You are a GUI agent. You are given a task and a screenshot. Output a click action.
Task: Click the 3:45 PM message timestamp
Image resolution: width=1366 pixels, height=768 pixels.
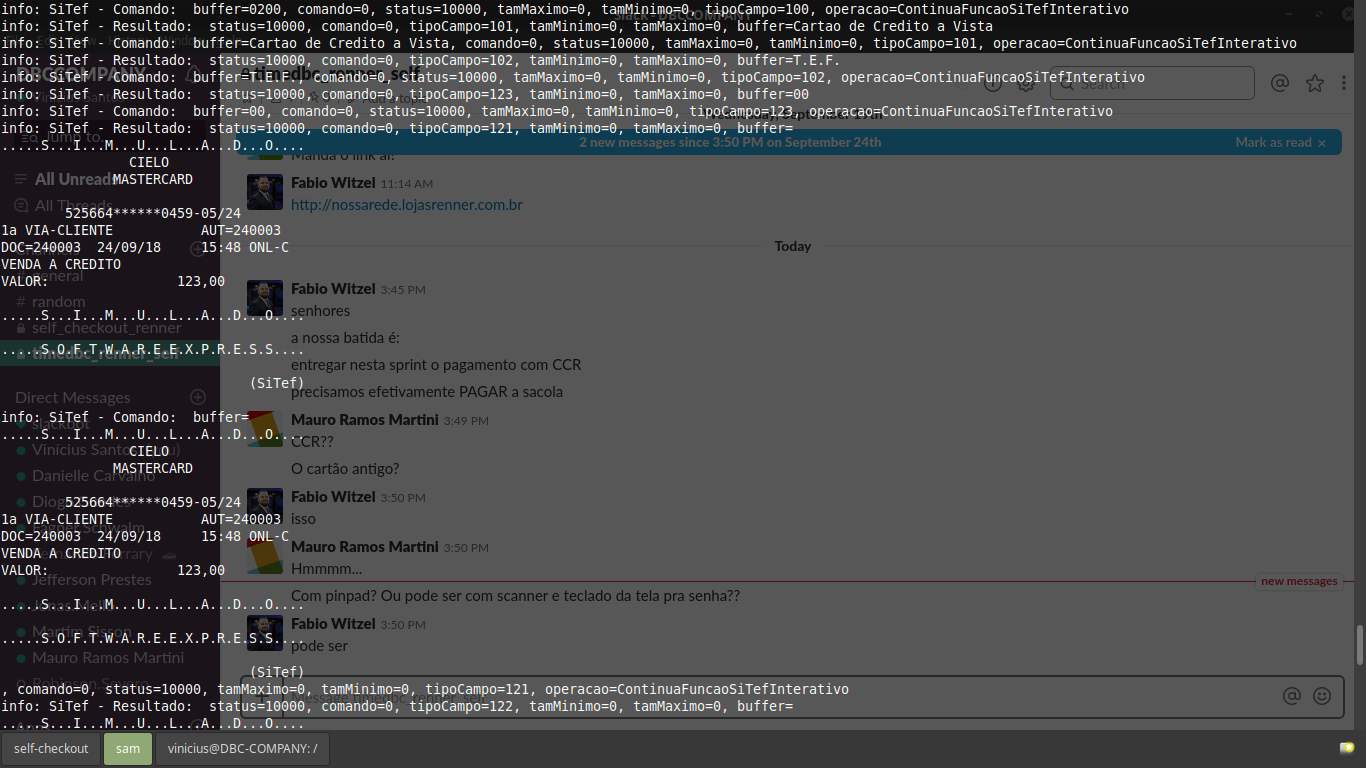point(403,290)
